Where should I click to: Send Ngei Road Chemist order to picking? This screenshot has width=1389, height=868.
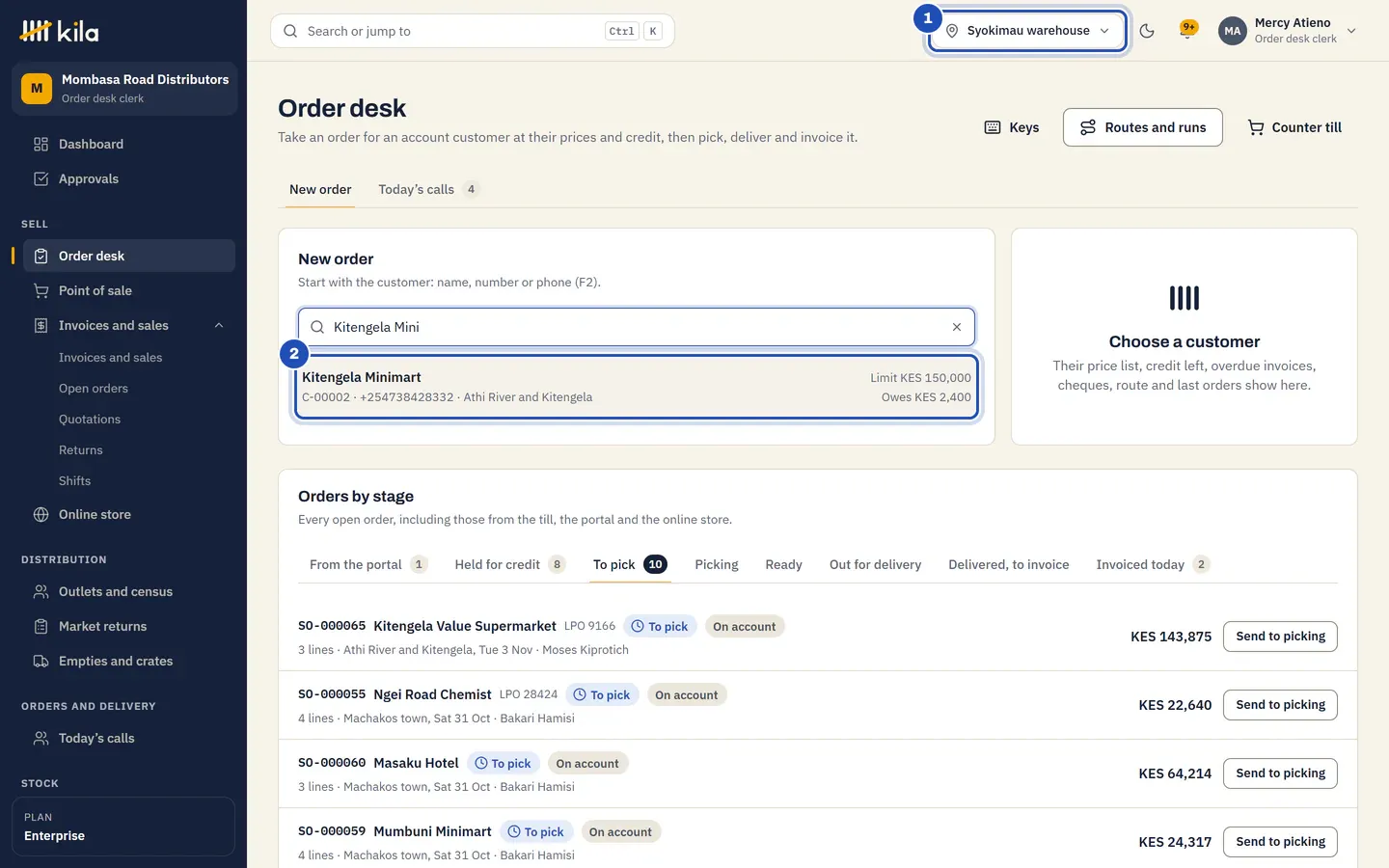point(1280,705)
